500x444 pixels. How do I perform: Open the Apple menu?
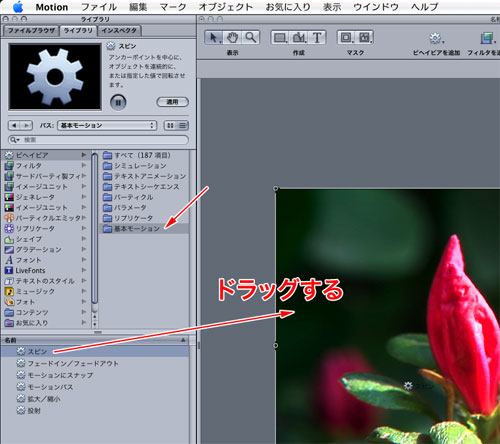point(18,7)
